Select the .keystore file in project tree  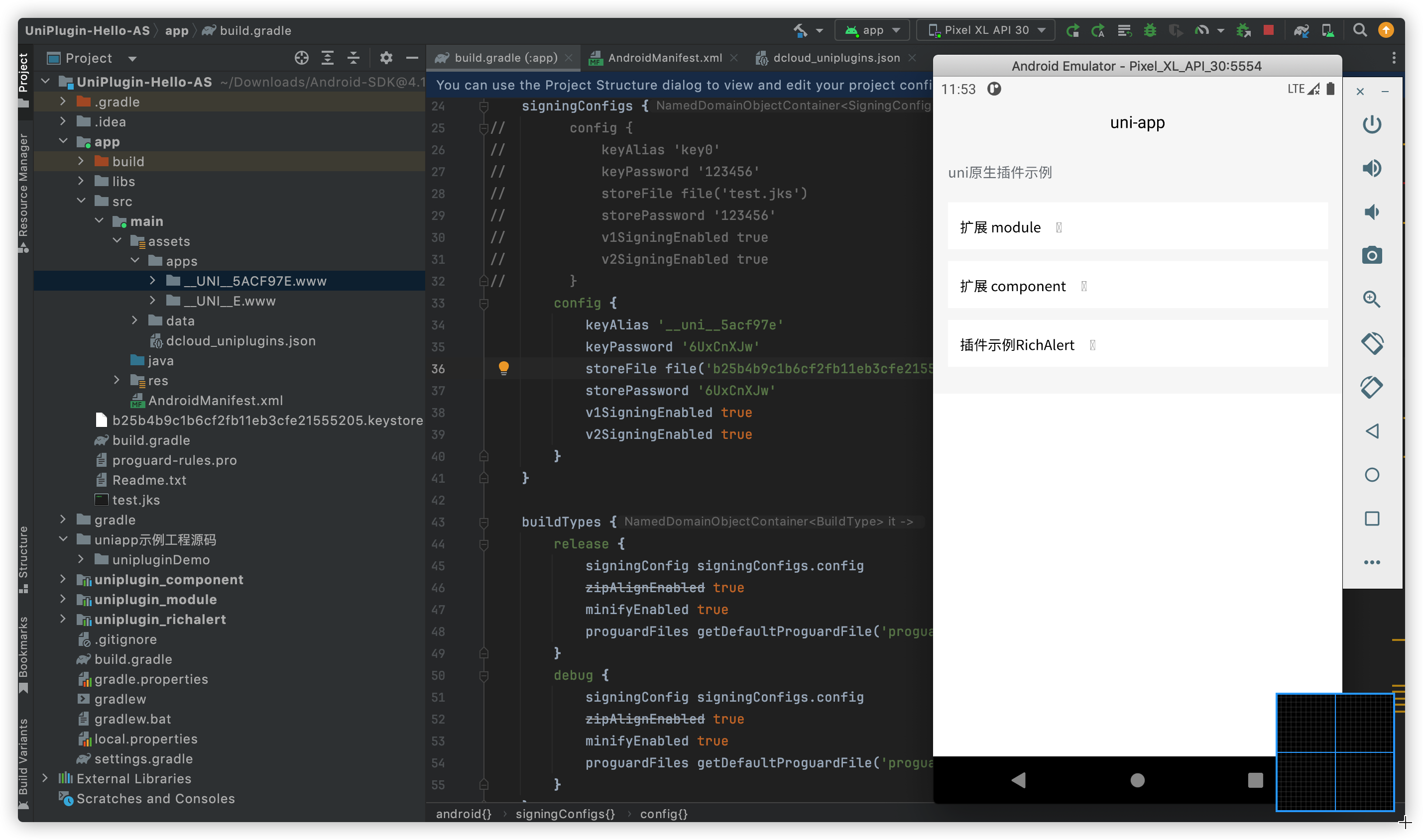tap(259, 420)
